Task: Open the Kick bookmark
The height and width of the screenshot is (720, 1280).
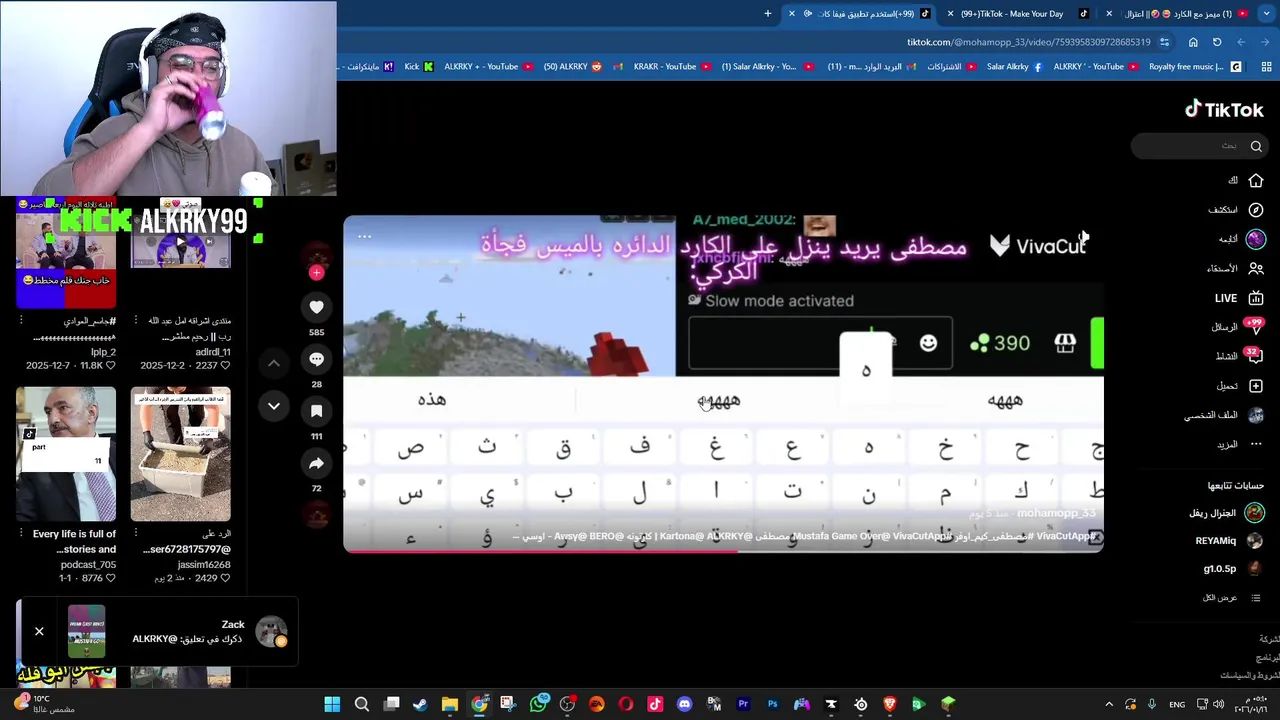Action: pos(419,67)
